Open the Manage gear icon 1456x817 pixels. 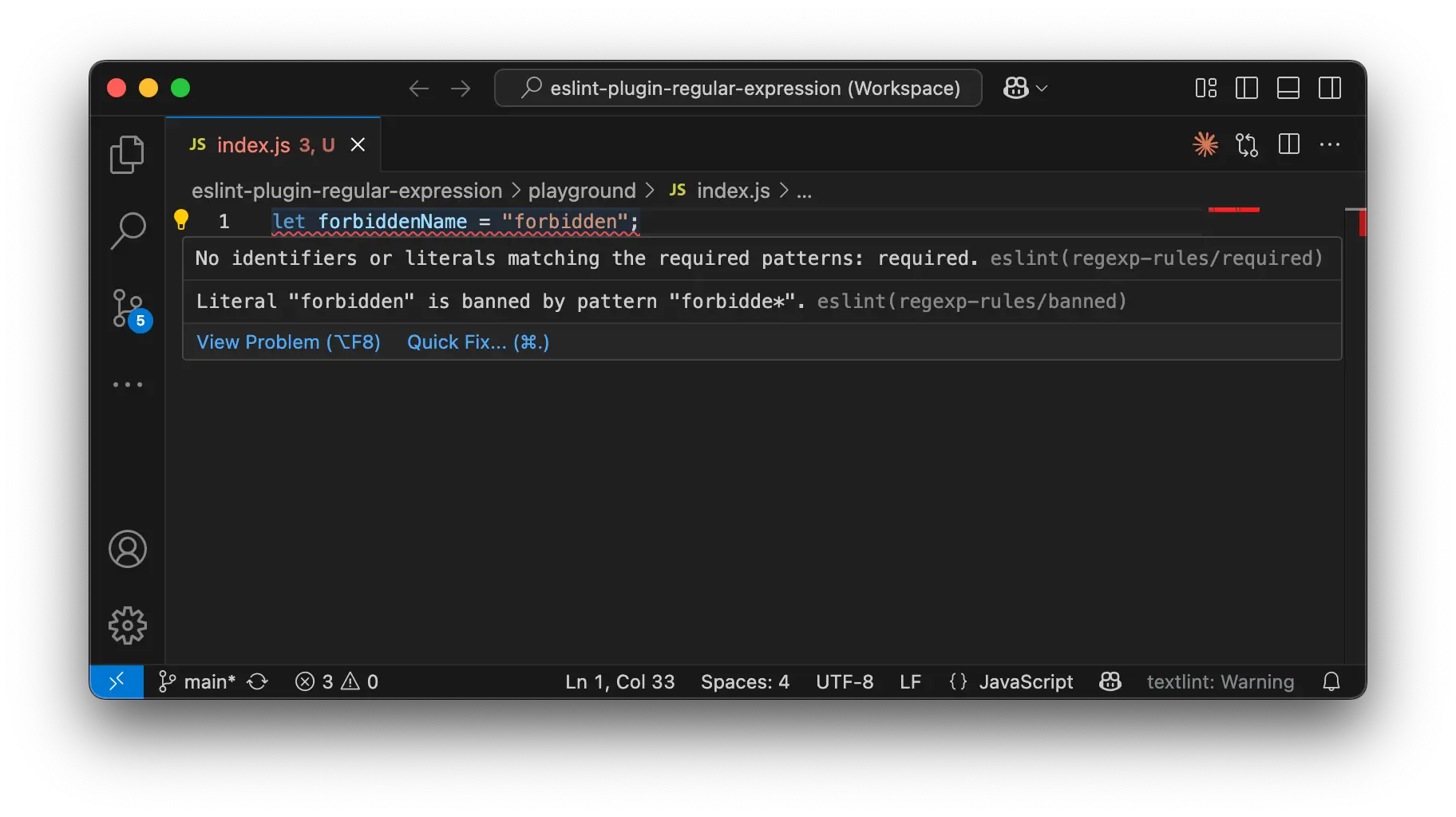tap(127, 626)
